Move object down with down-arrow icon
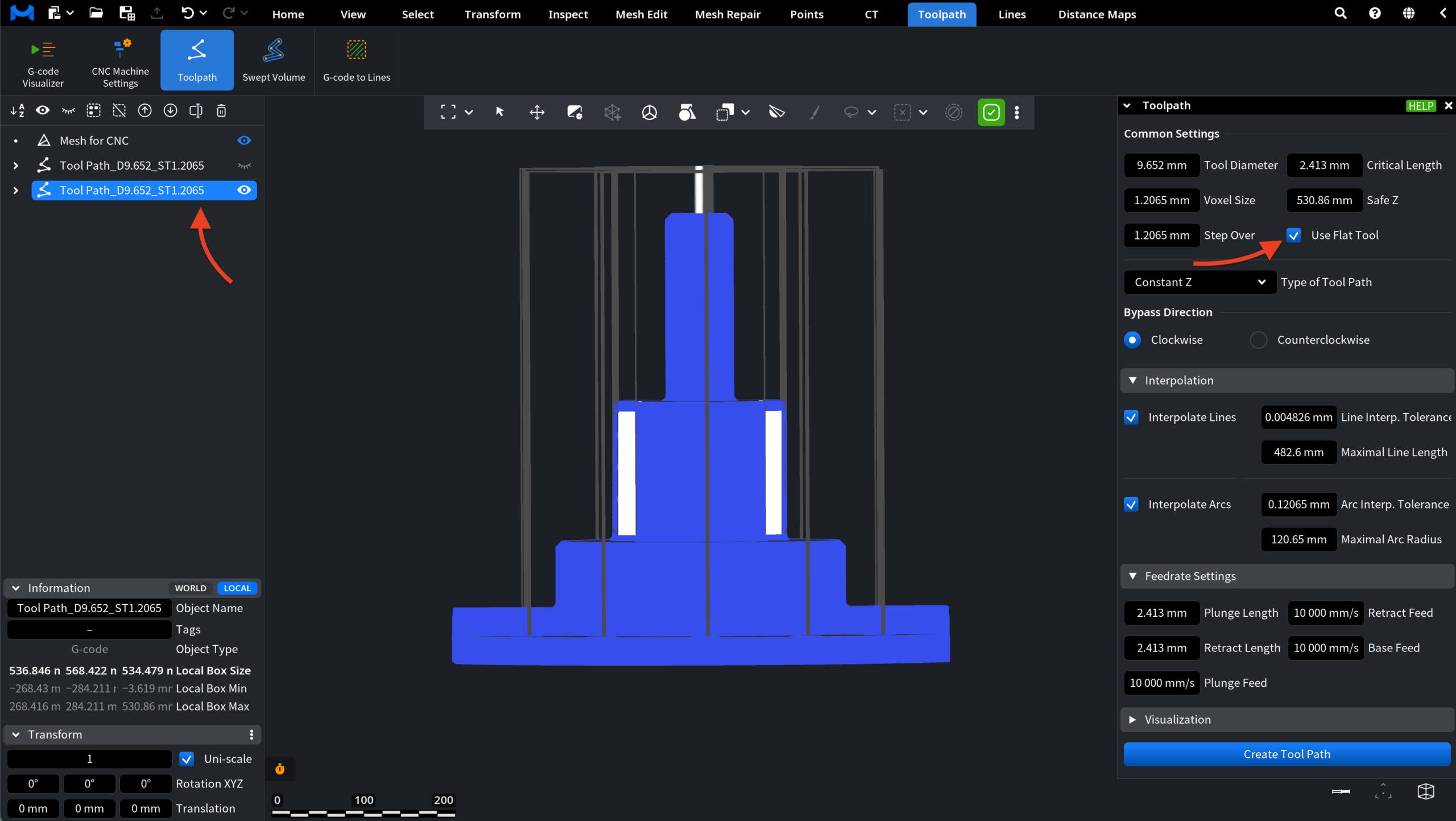Screen dimensions: 1456x821 click(171, 110)
